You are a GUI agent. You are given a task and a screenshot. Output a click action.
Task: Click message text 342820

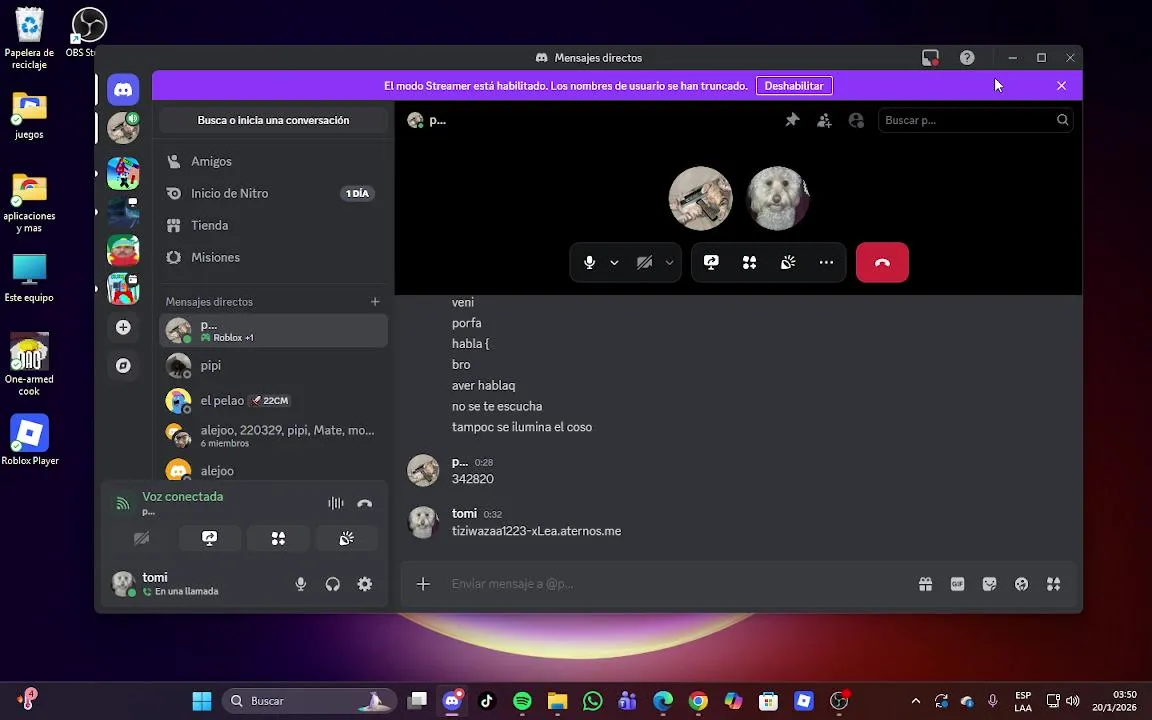click(472, 479)
